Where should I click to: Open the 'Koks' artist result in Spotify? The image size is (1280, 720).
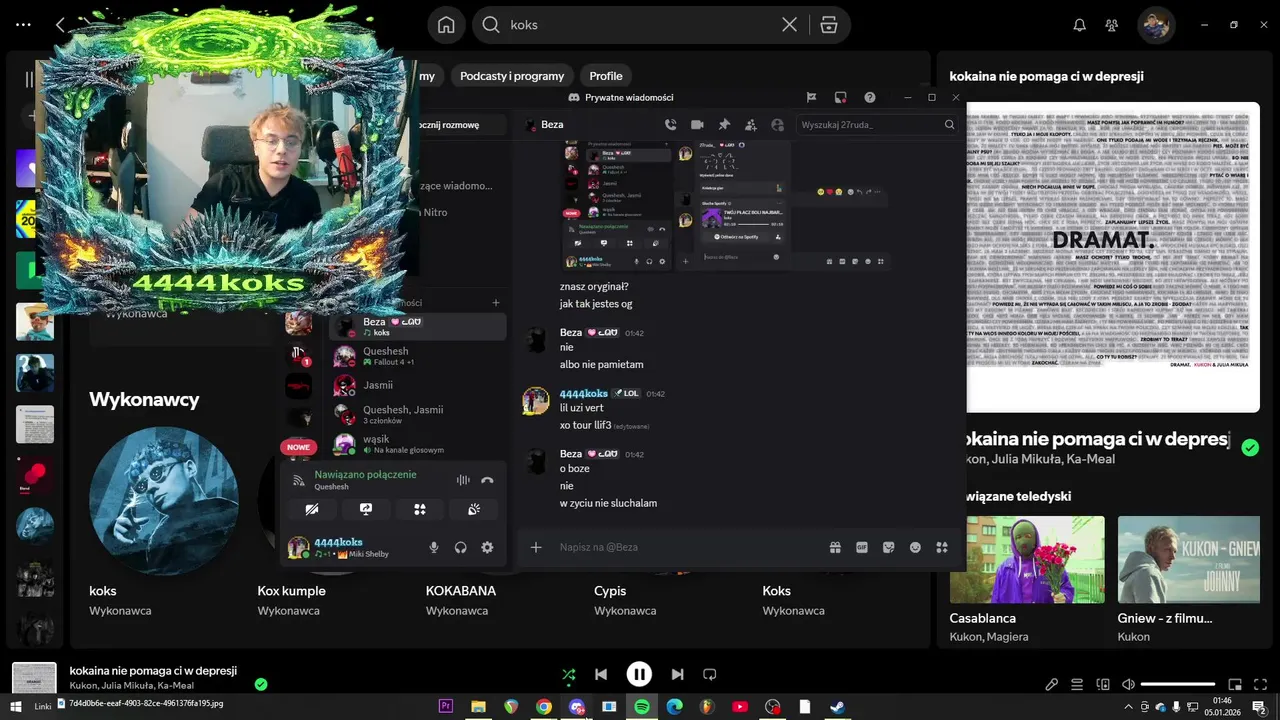(776, 591)
